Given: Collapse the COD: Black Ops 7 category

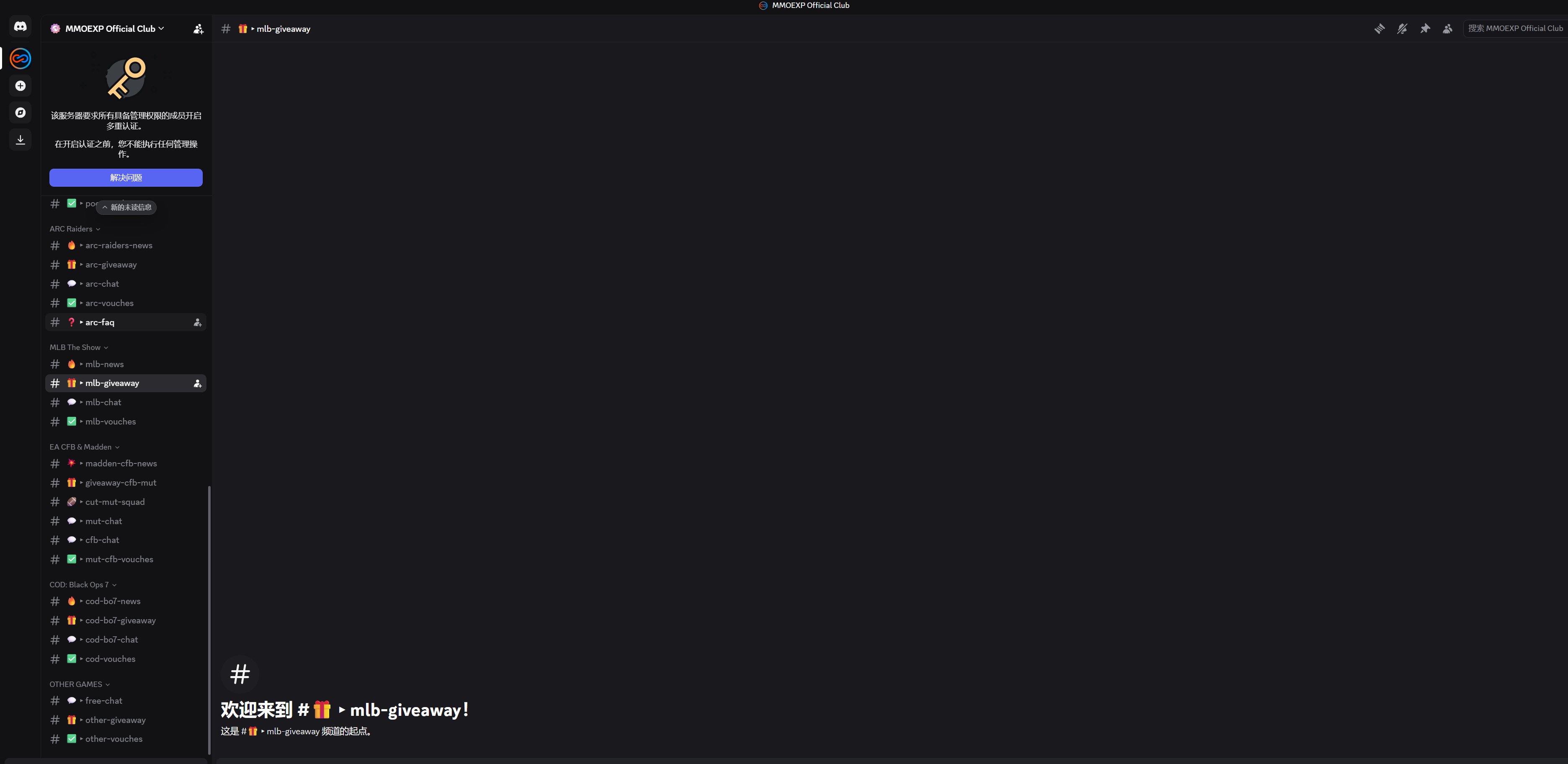Looking at the screenshot, I should click(83, 584).
